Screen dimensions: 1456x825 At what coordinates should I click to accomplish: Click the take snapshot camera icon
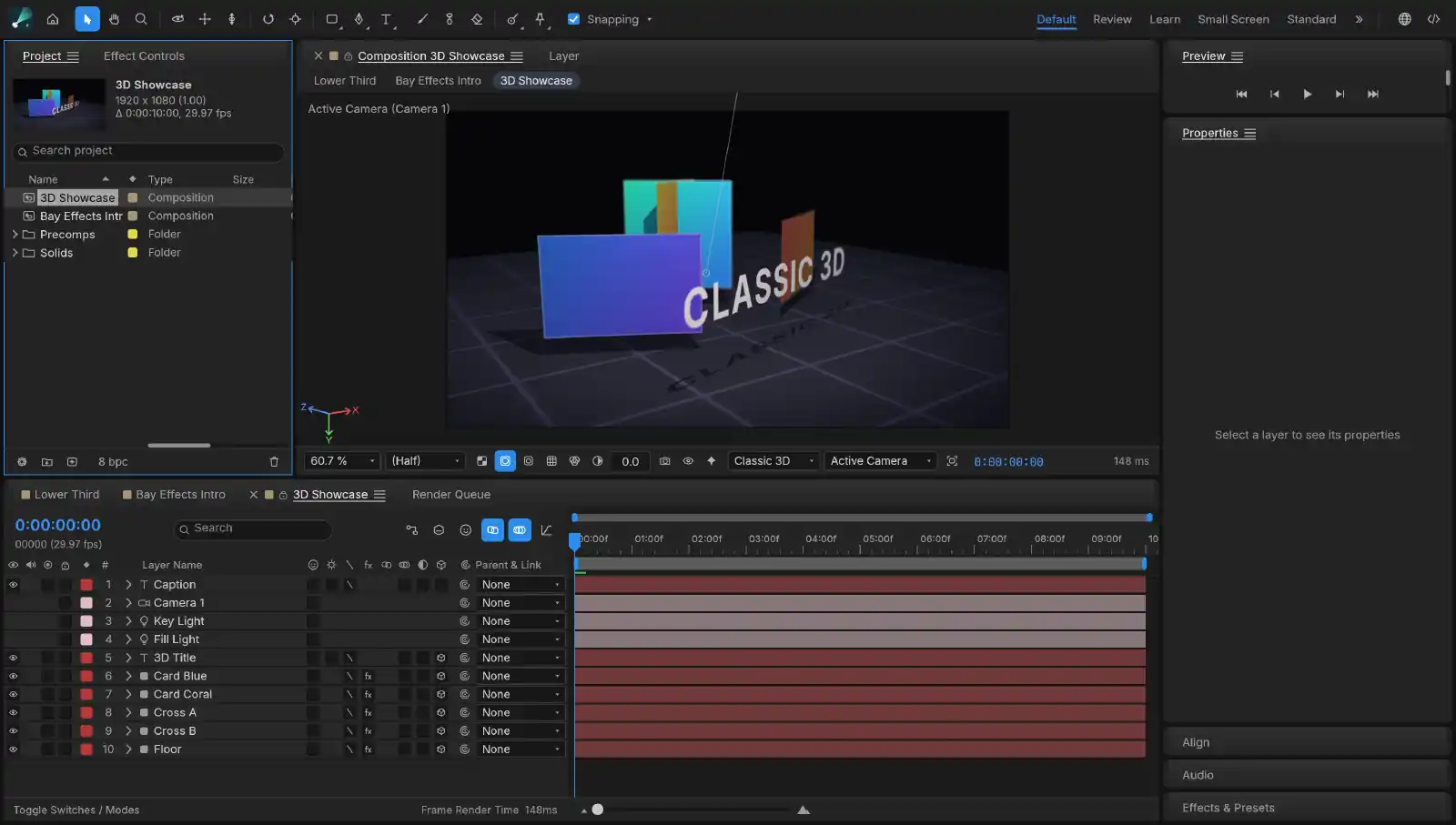(x=665, y=461)
